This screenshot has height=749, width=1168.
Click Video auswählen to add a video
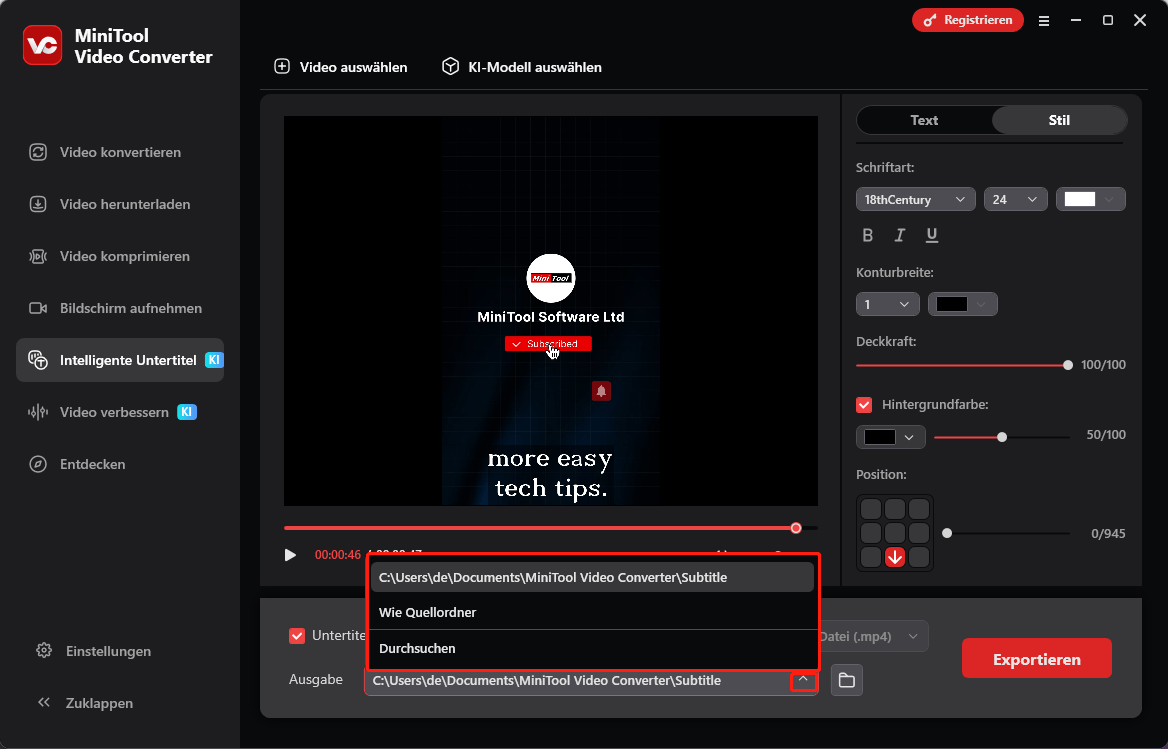click(x=341, y=67)
